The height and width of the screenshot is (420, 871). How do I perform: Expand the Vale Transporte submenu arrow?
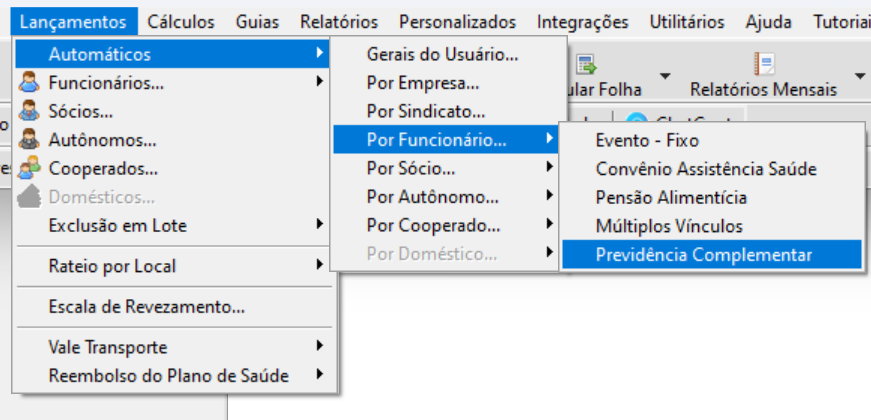(319, 346)
